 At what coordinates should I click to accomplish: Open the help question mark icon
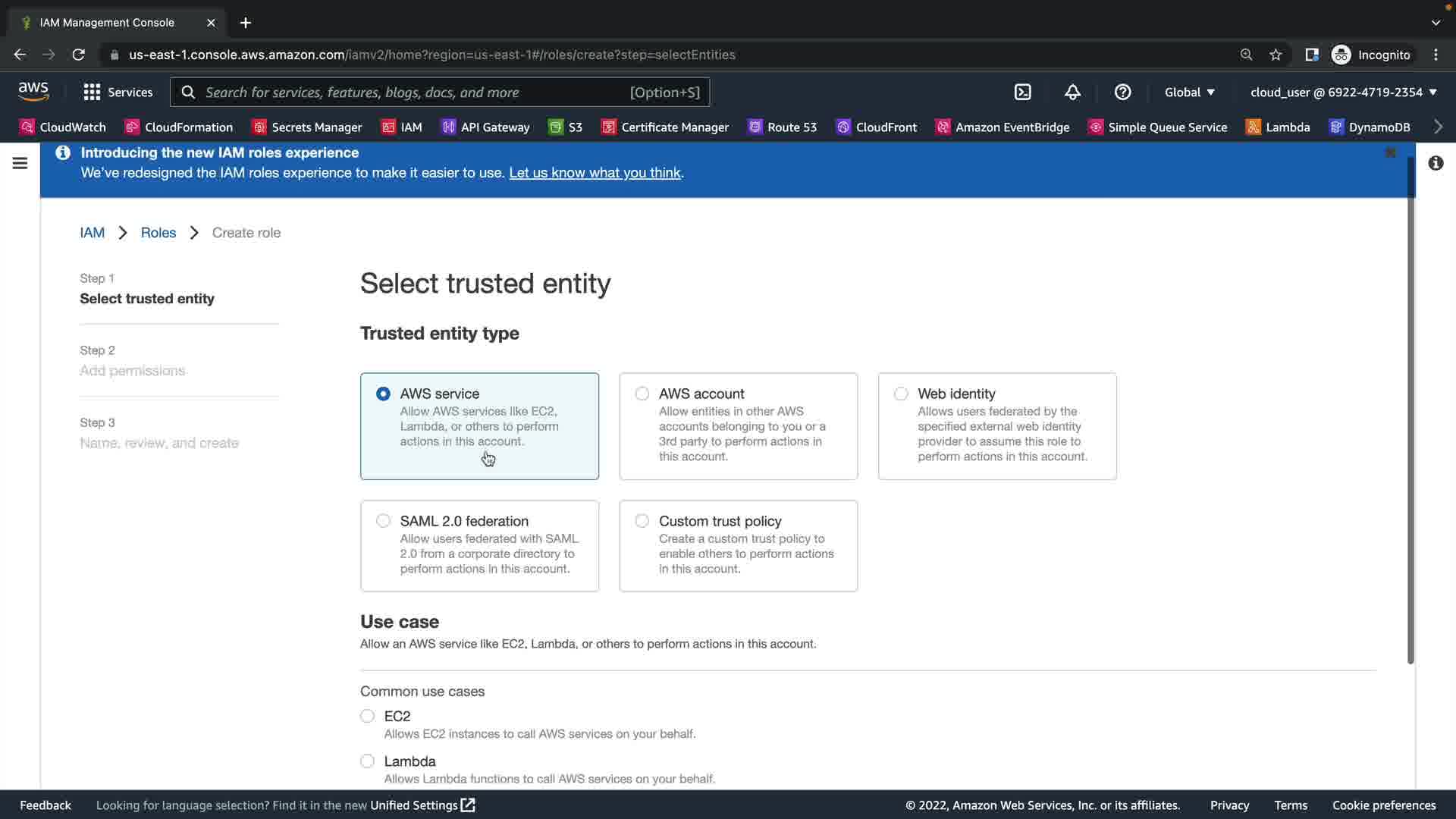[x=1122, y=93]
